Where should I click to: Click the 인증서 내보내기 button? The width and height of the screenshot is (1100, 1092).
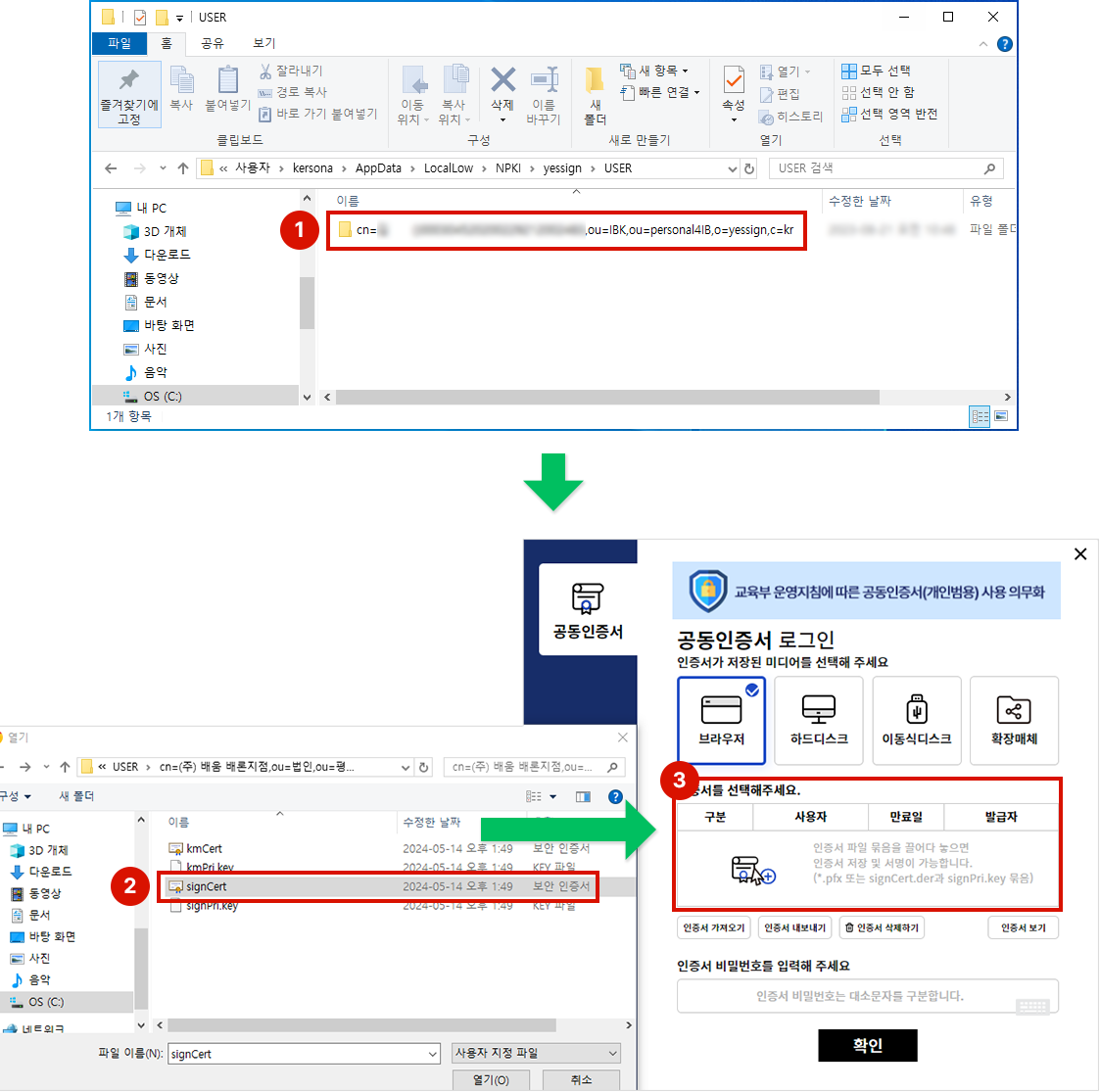(794, 927)
